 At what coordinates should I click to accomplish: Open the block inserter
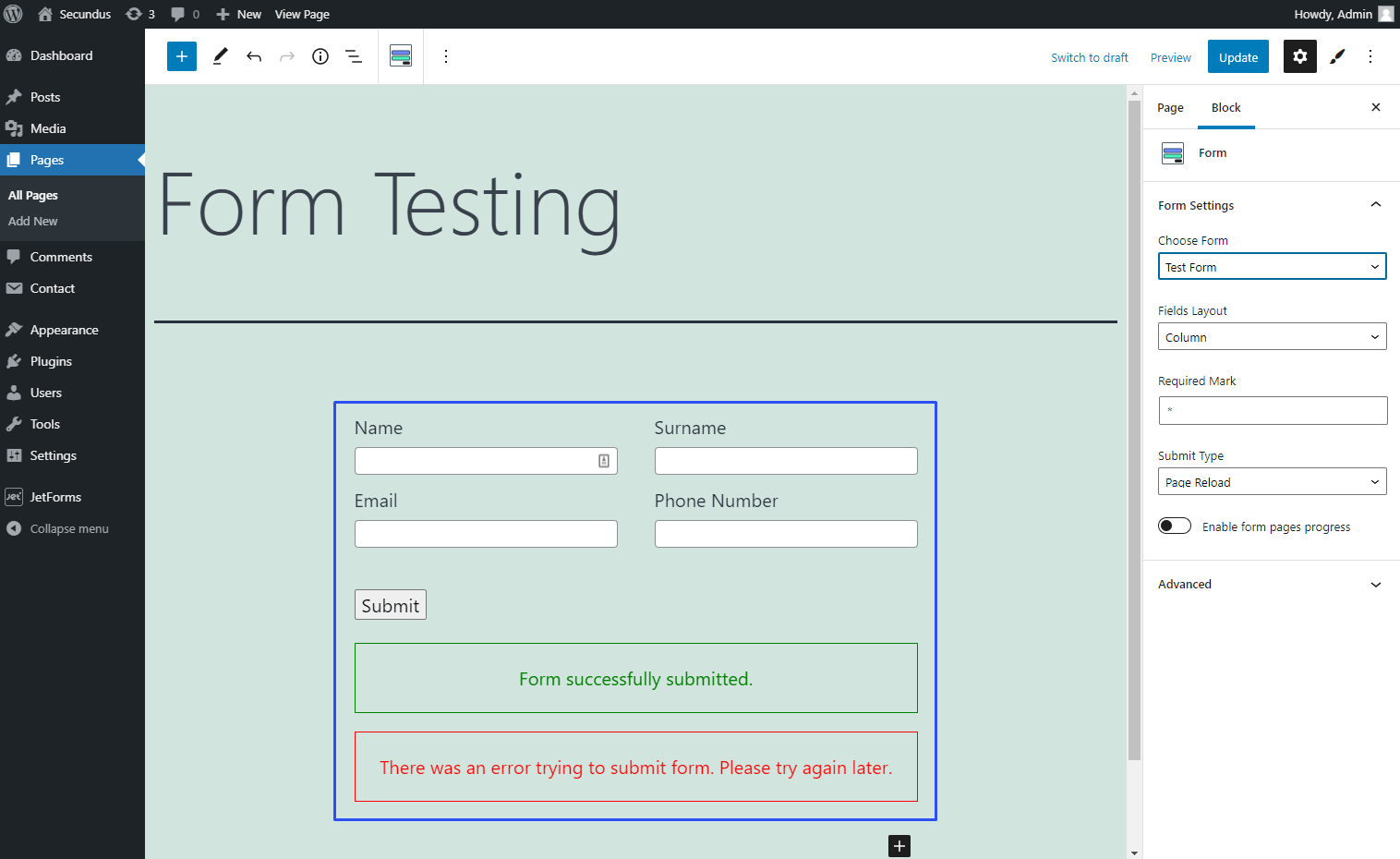pyautogui.click(x=181, y=56)
